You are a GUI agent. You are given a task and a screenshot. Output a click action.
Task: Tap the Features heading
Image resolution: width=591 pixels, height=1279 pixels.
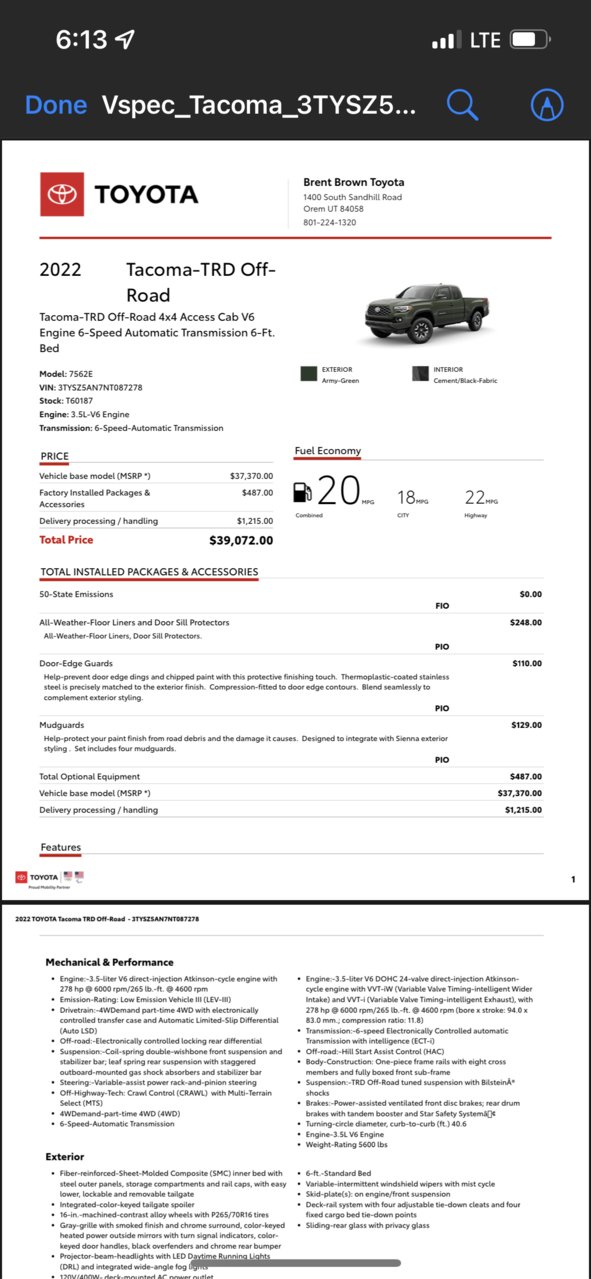(61, 848)
